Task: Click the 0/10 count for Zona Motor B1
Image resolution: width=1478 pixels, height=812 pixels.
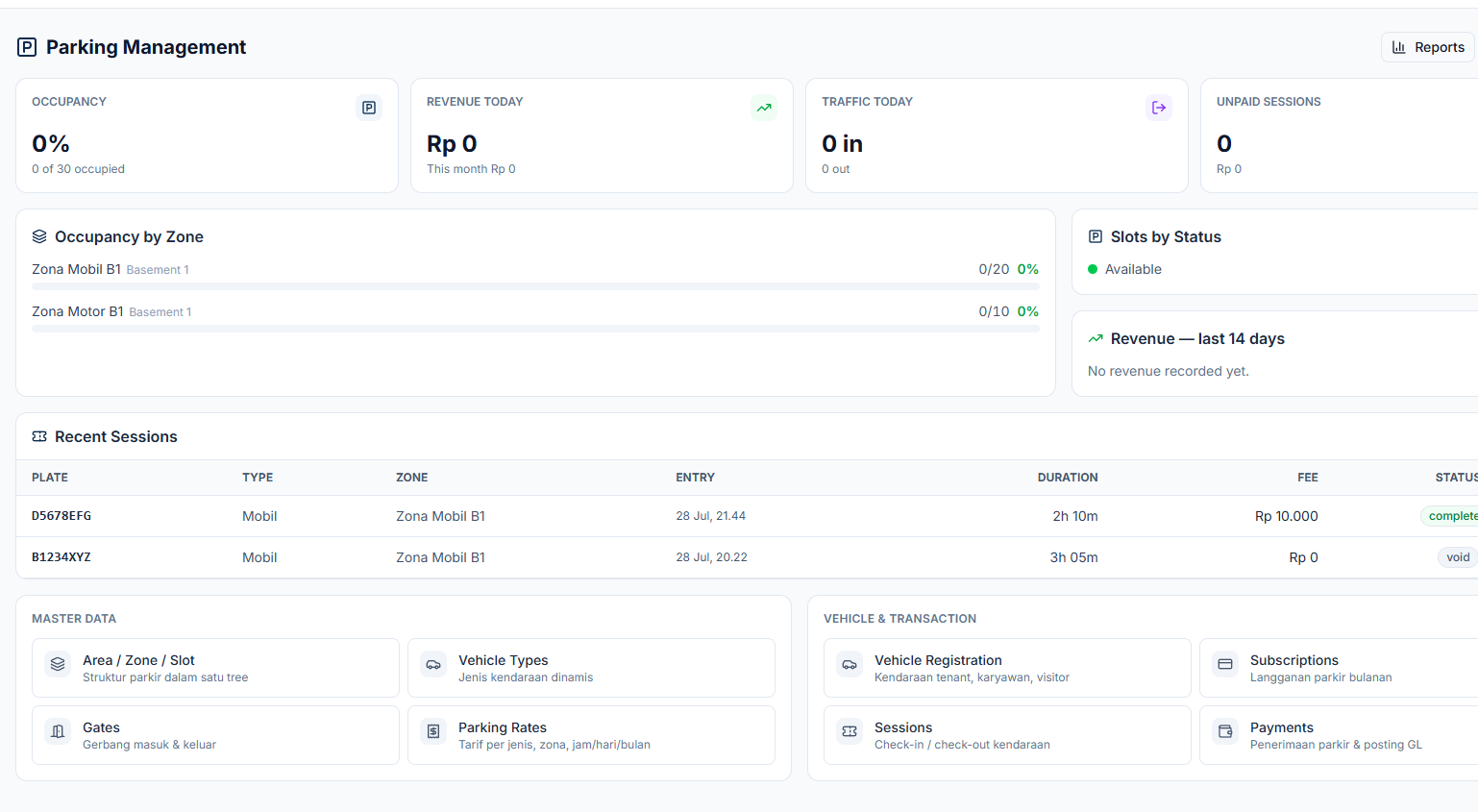Action: point(995,311)
